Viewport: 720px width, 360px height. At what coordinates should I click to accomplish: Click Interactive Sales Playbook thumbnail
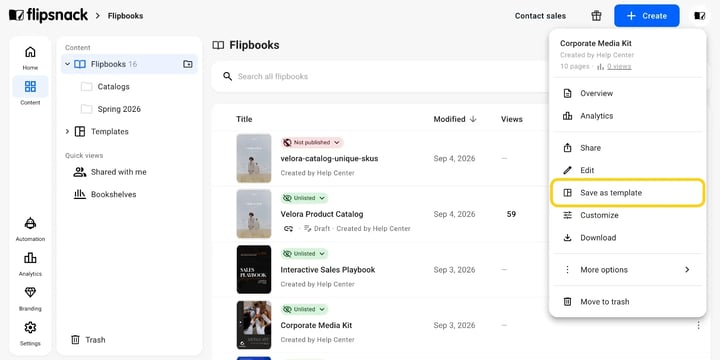click(254, 270)
